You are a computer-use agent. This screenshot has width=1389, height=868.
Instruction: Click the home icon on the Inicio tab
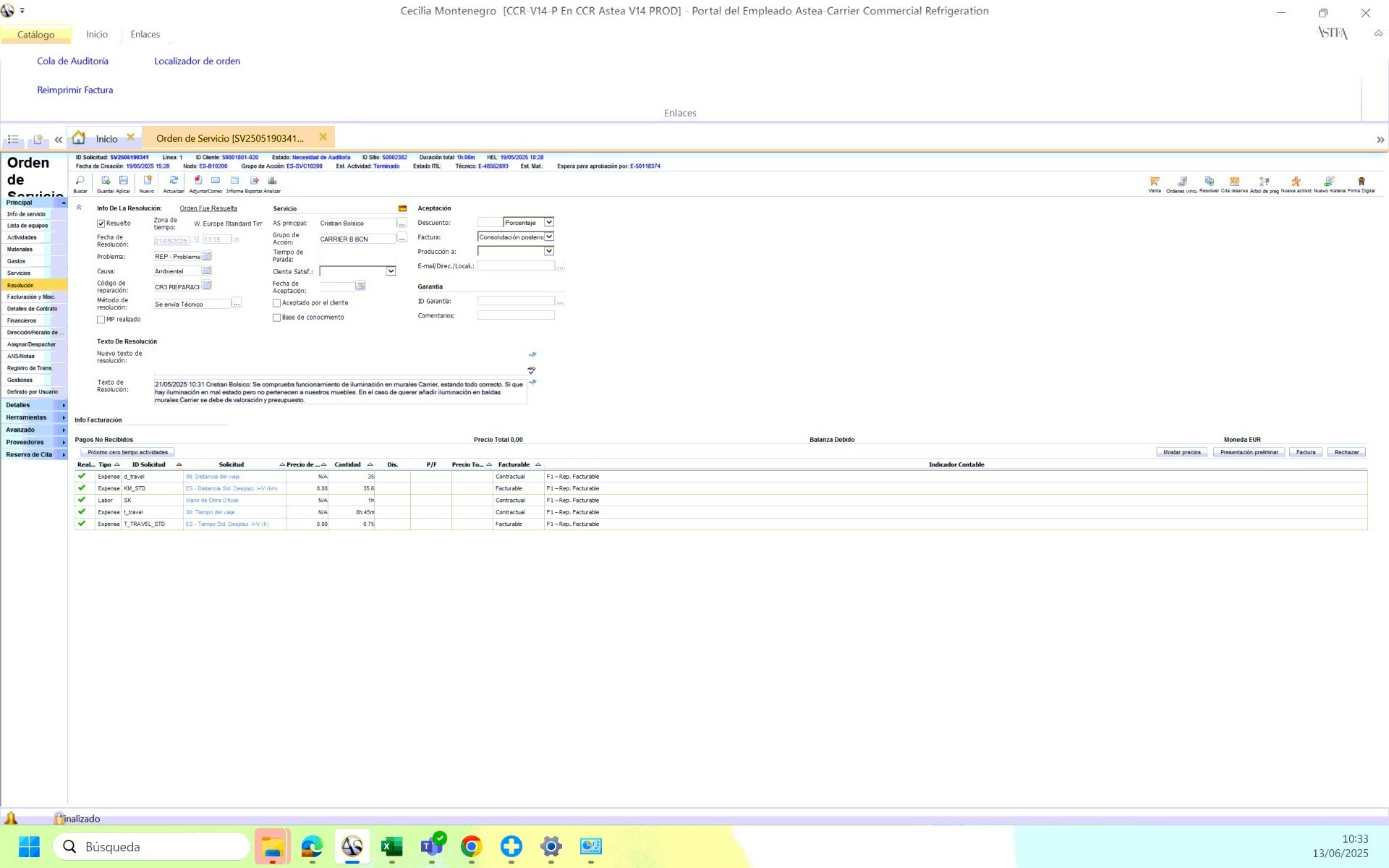tap(79, 137)
